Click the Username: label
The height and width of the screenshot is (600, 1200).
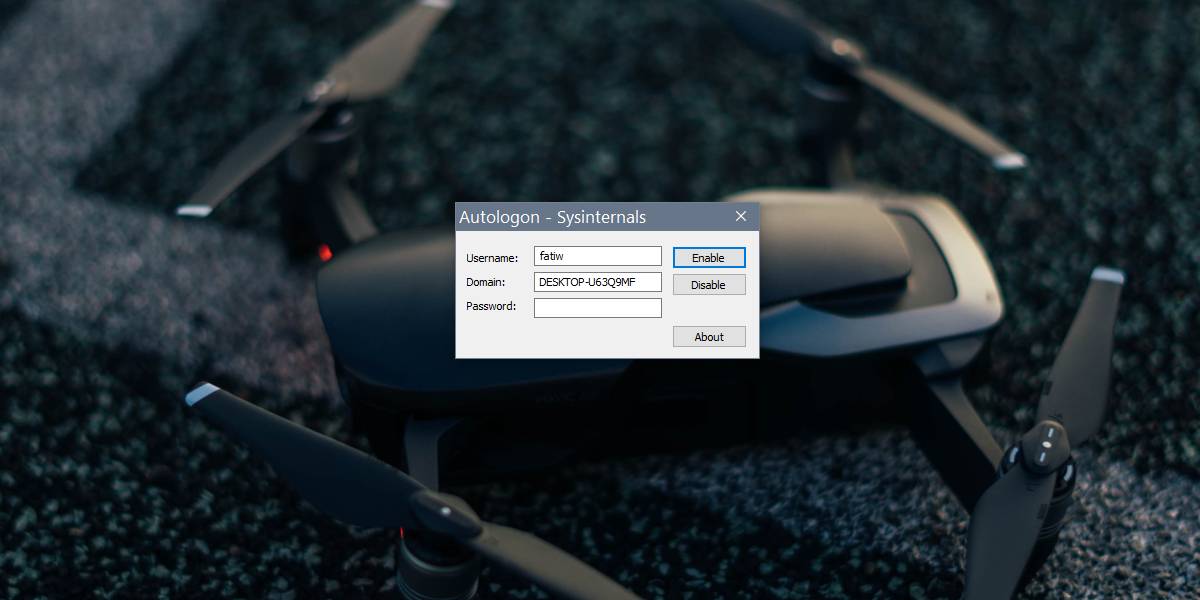click(x=492, y=258)
